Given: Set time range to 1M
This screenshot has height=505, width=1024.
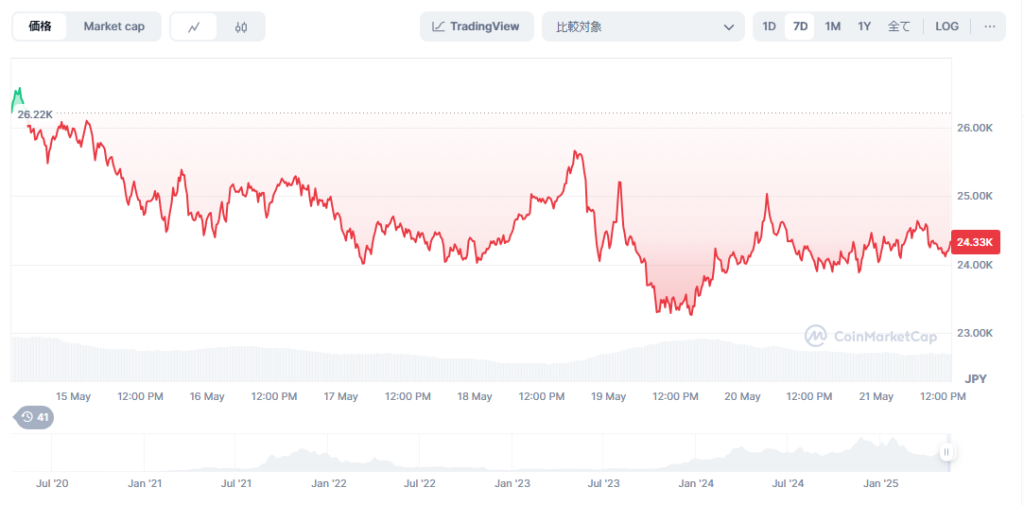Looking at the screenshot, I should click(832, 27).
